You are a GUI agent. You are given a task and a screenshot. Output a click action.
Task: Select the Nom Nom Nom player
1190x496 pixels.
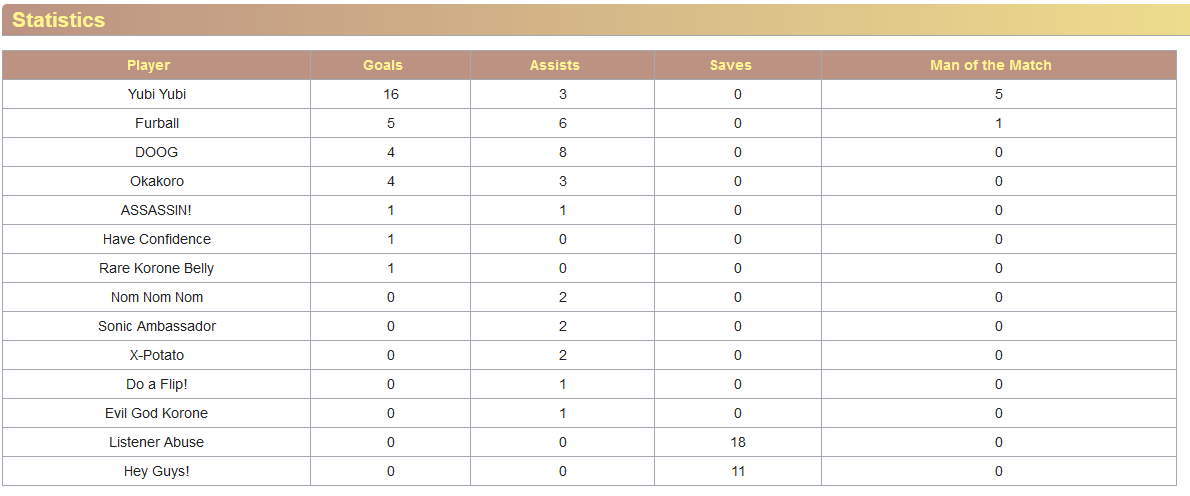pos(157,297)
